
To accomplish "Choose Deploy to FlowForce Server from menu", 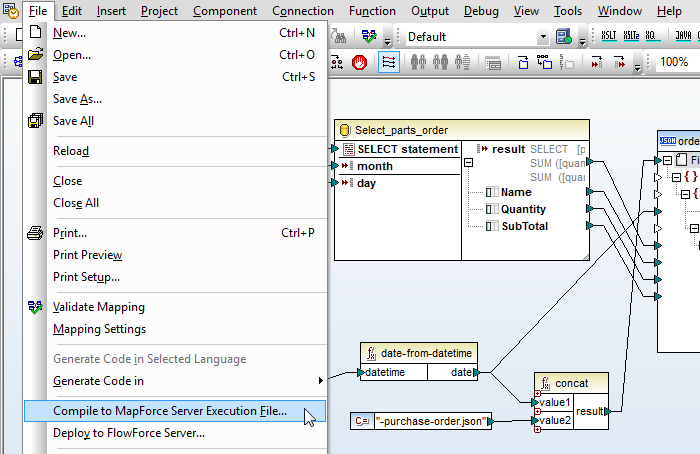I will click(128, 433).
